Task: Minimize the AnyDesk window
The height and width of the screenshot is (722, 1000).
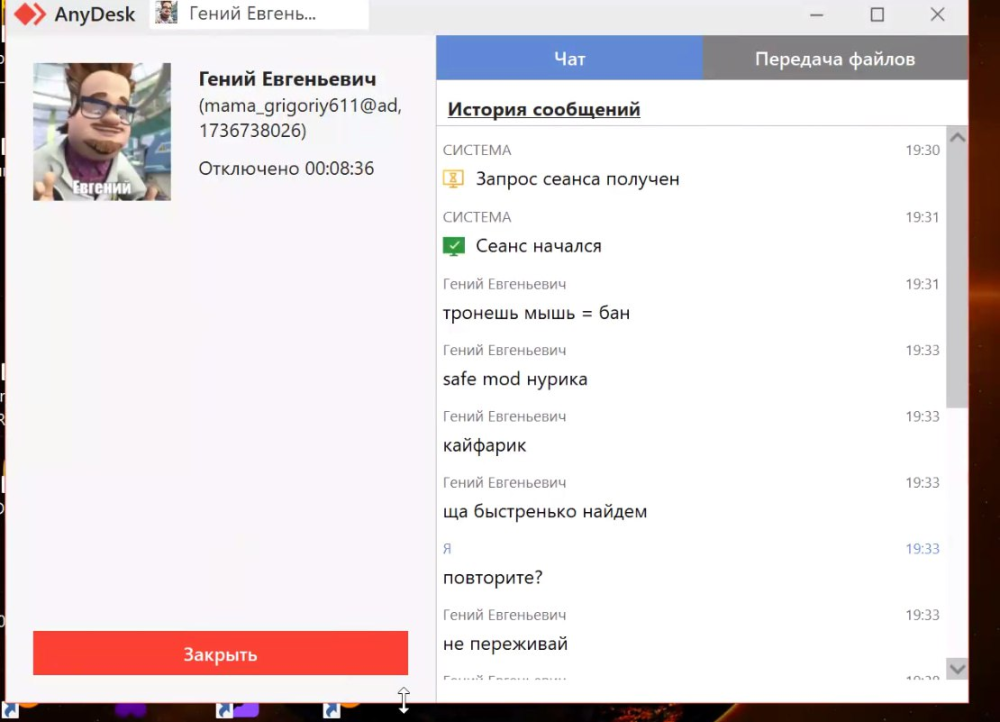Action: 817,14
